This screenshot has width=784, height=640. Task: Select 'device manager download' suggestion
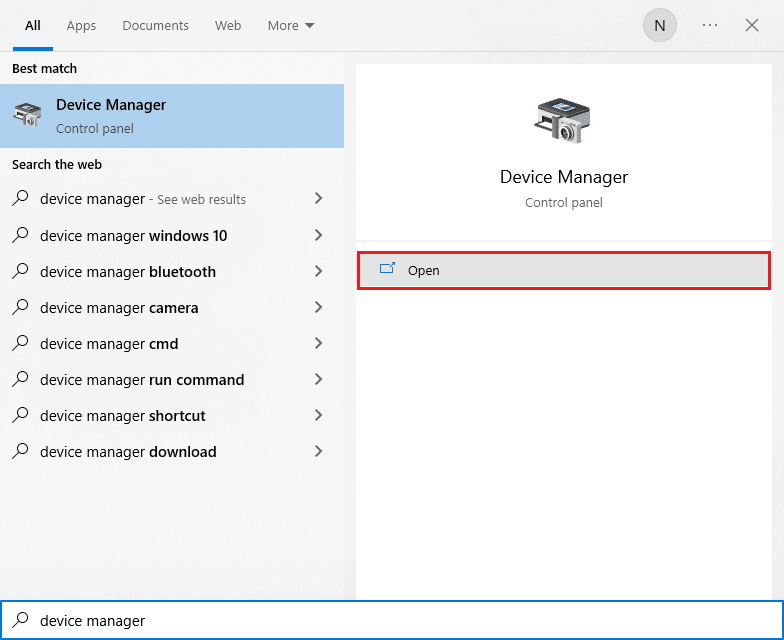pos(172,451)
